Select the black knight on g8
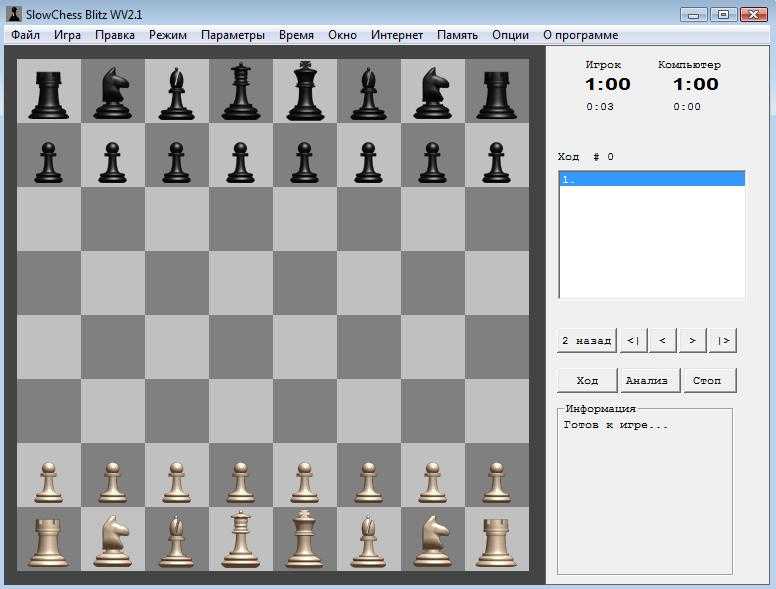This screenshot has width=776, height=589. [432, 93]
